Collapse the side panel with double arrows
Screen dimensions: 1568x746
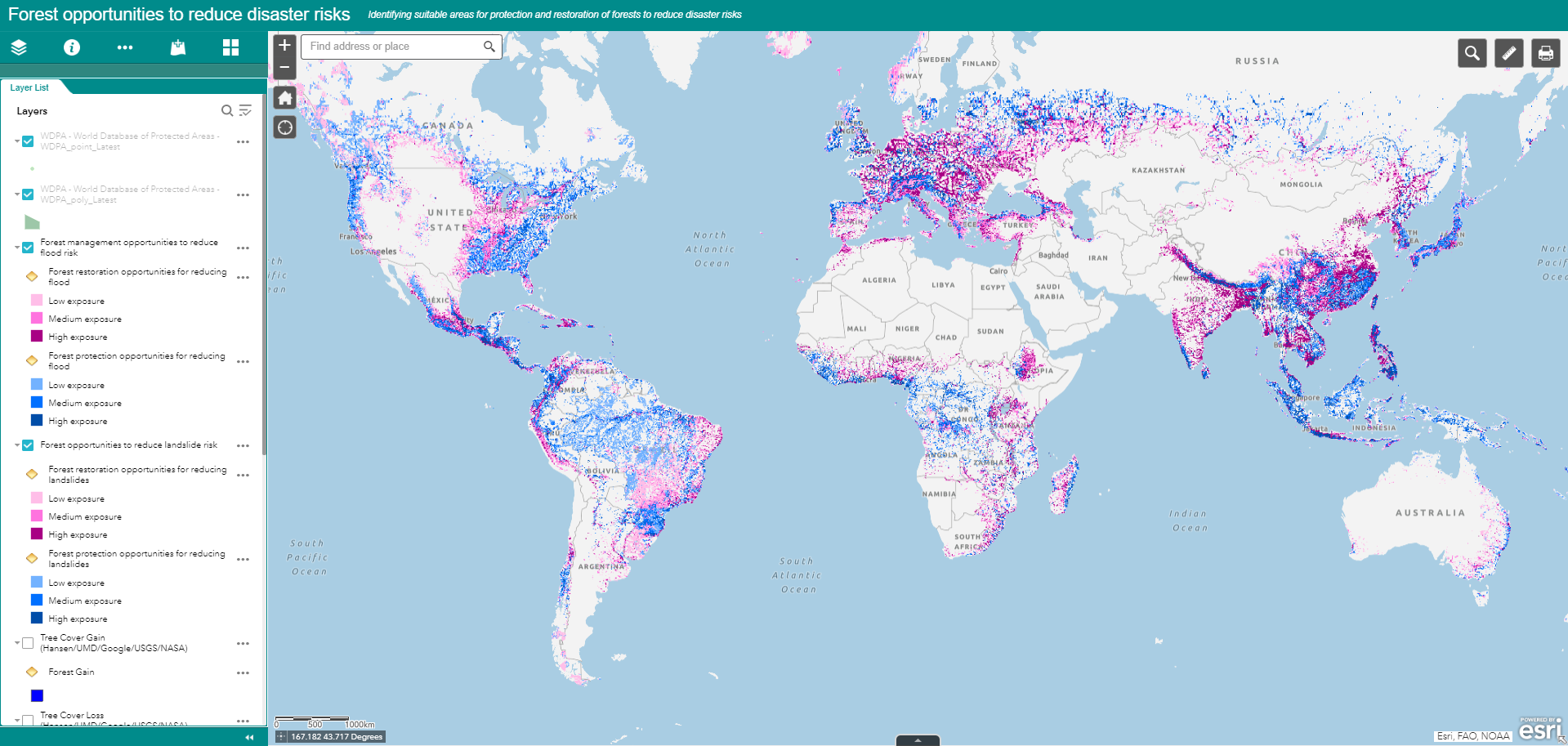pos(249,737)
